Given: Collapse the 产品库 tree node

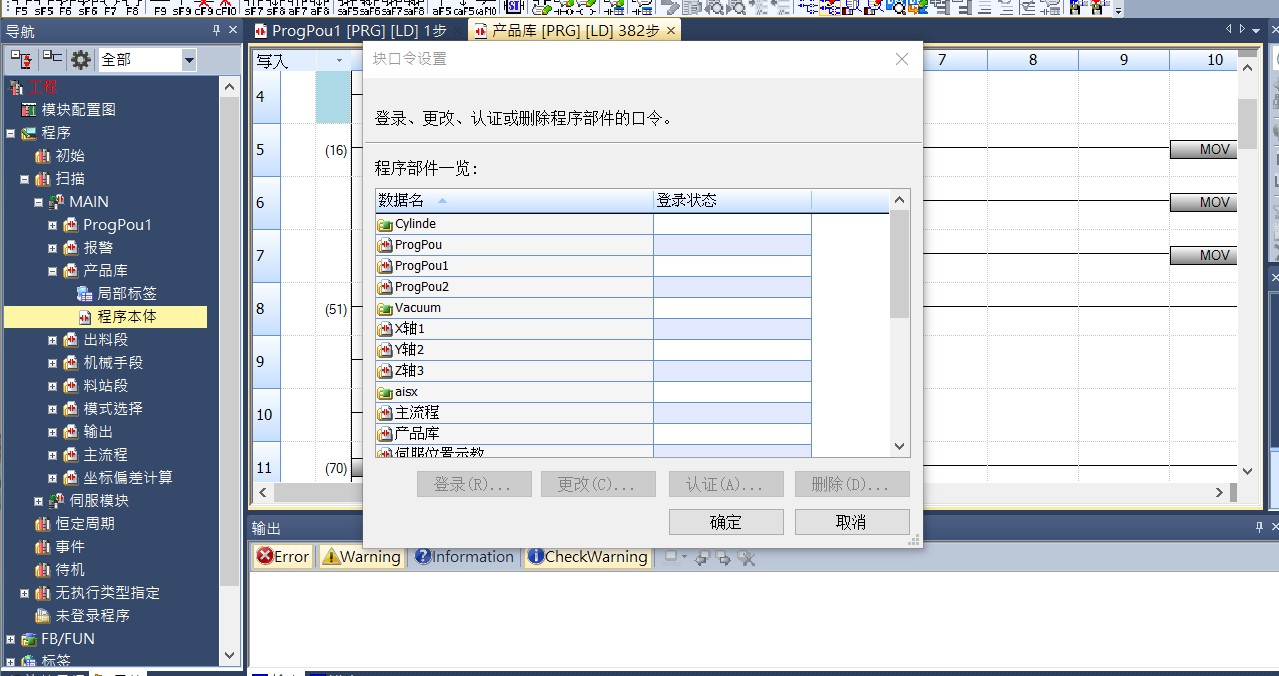Looking at the screenshot, I should [53, 271].
